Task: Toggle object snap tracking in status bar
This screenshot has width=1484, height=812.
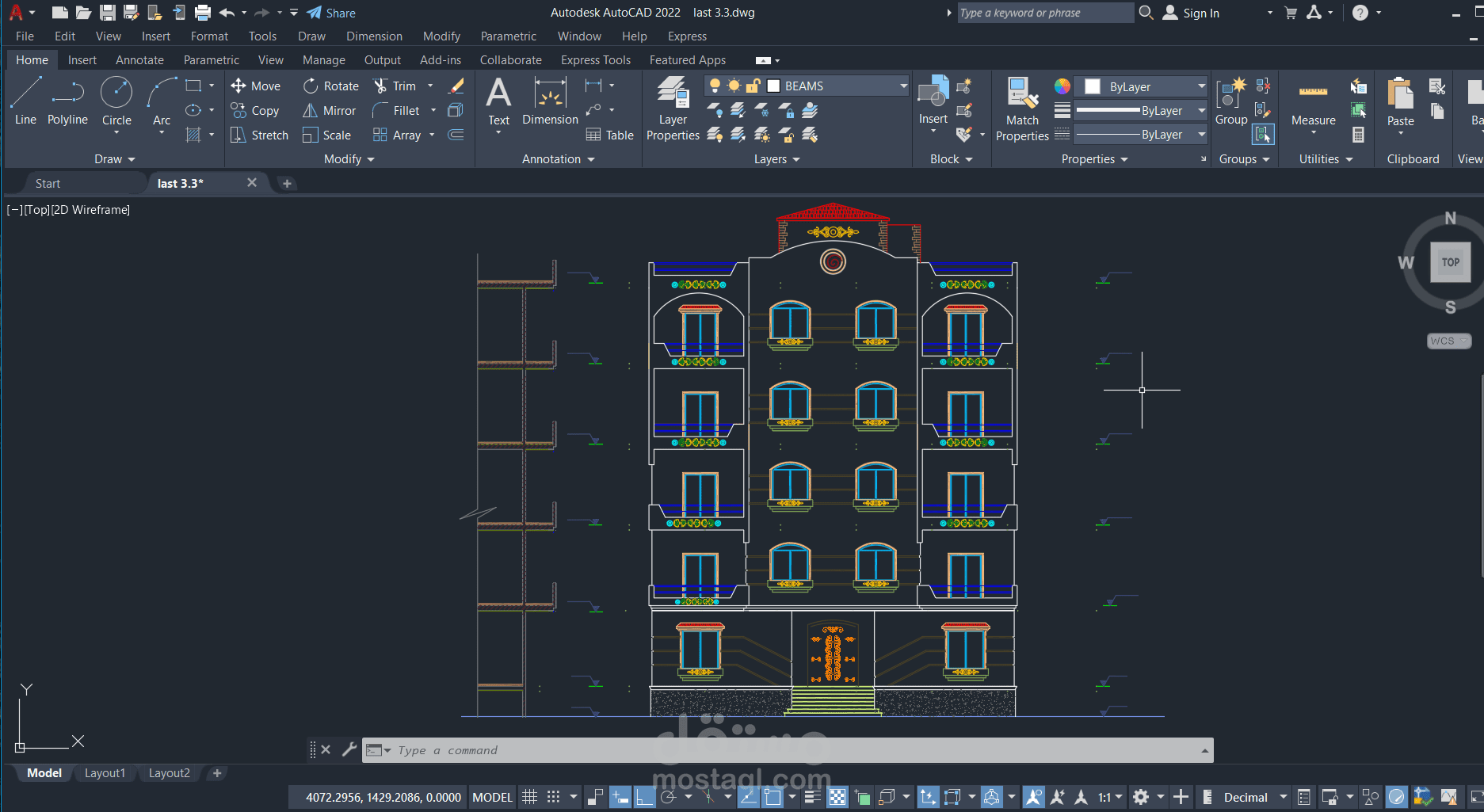Action: (749, 797)
